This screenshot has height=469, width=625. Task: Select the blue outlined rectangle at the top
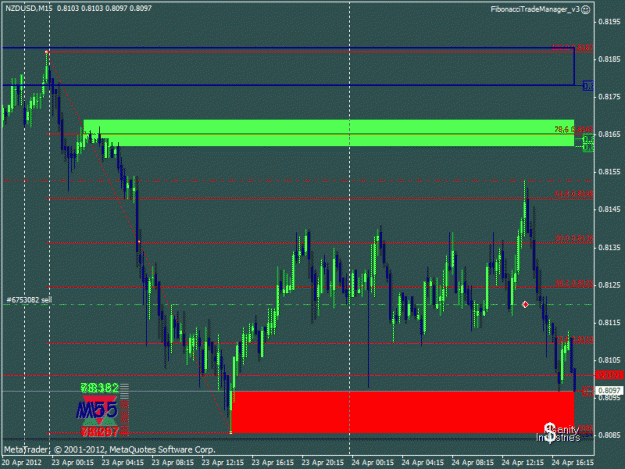(x=288, y=67)
